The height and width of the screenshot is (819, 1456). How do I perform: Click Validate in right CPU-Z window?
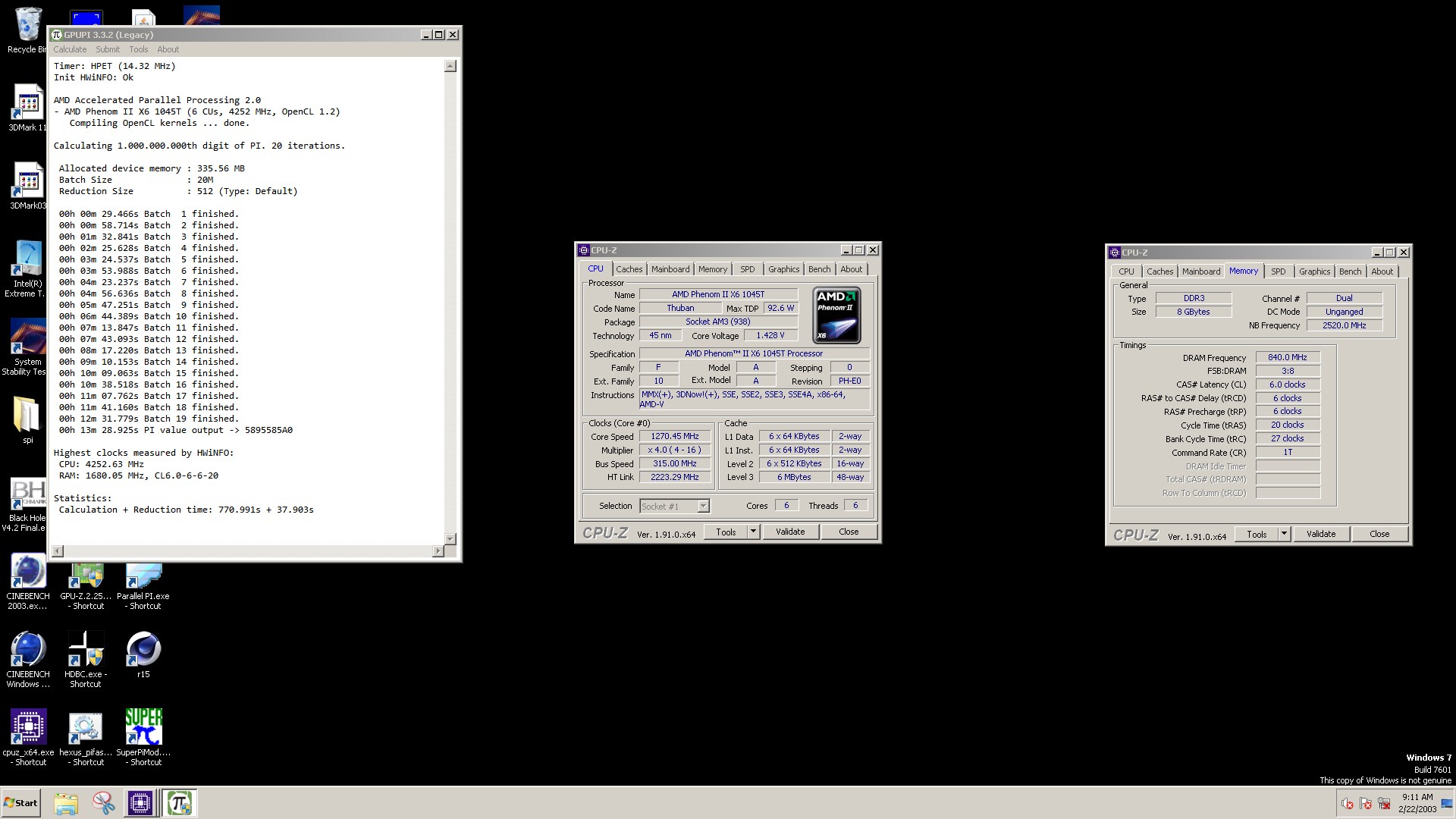(1321, 534)
